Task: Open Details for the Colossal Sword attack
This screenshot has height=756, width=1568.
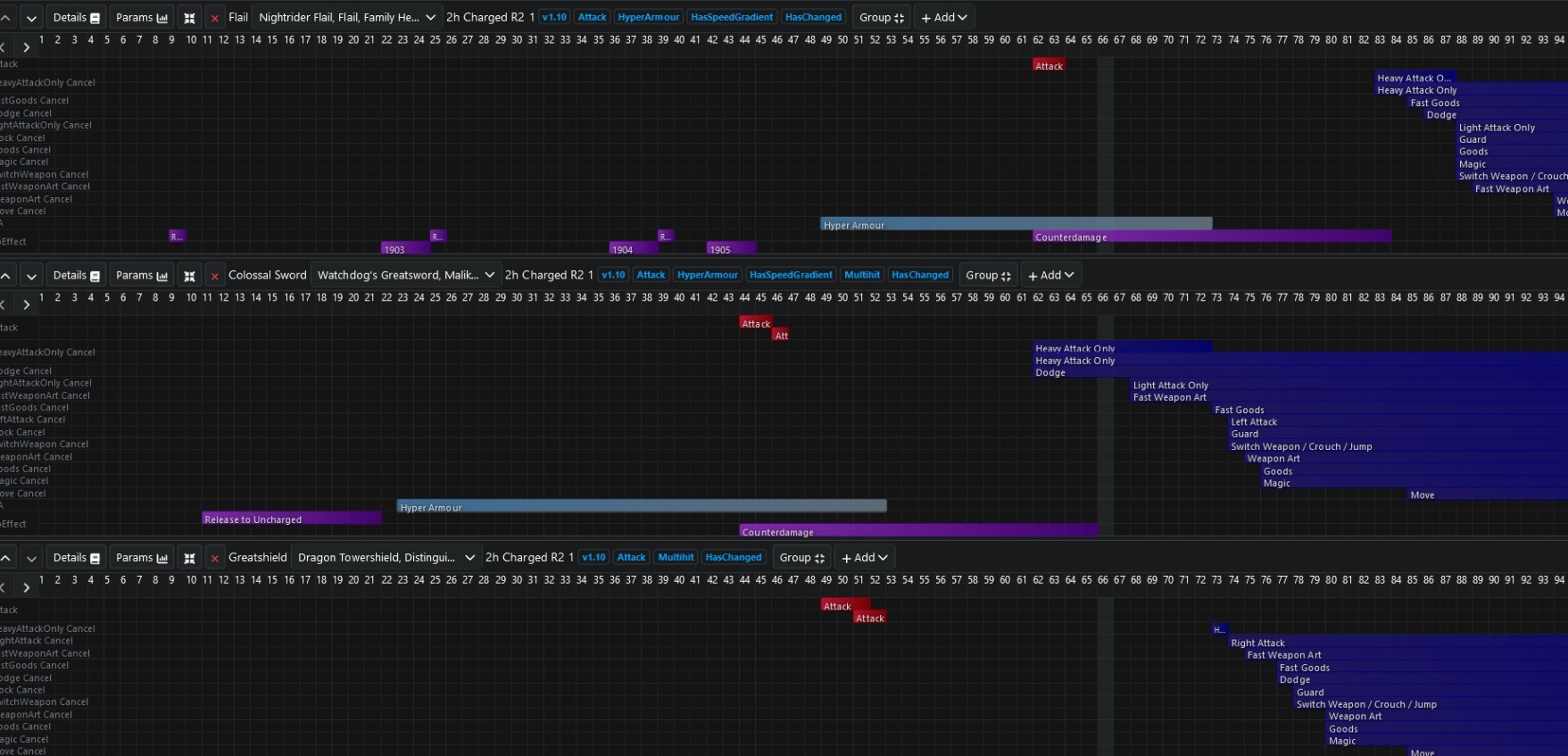Action: pyautogui.click(x=76, y=276)
